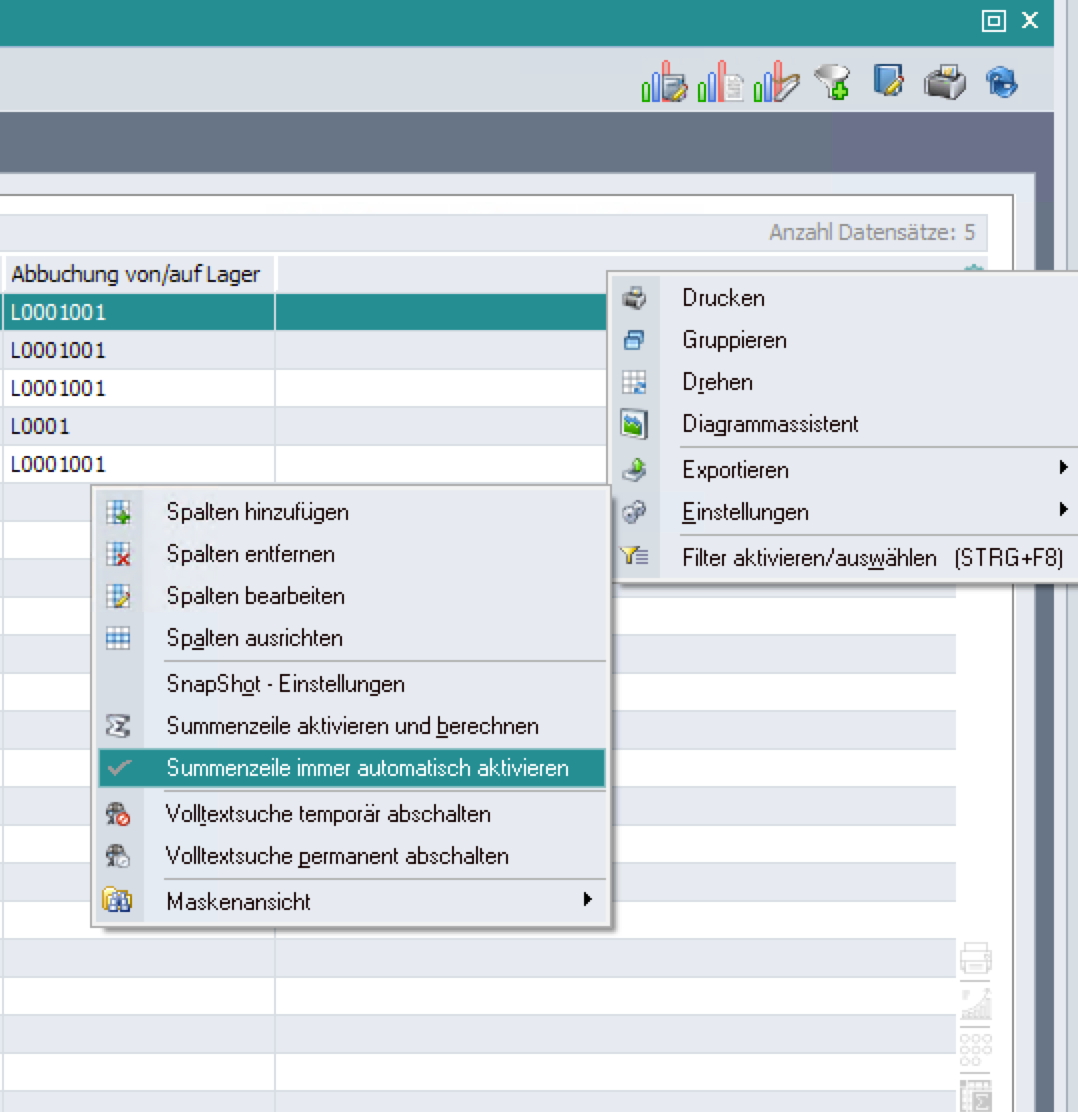1078x1112 pixels.
Task: Click the grey printer icon in side strip
Action: 975,959
